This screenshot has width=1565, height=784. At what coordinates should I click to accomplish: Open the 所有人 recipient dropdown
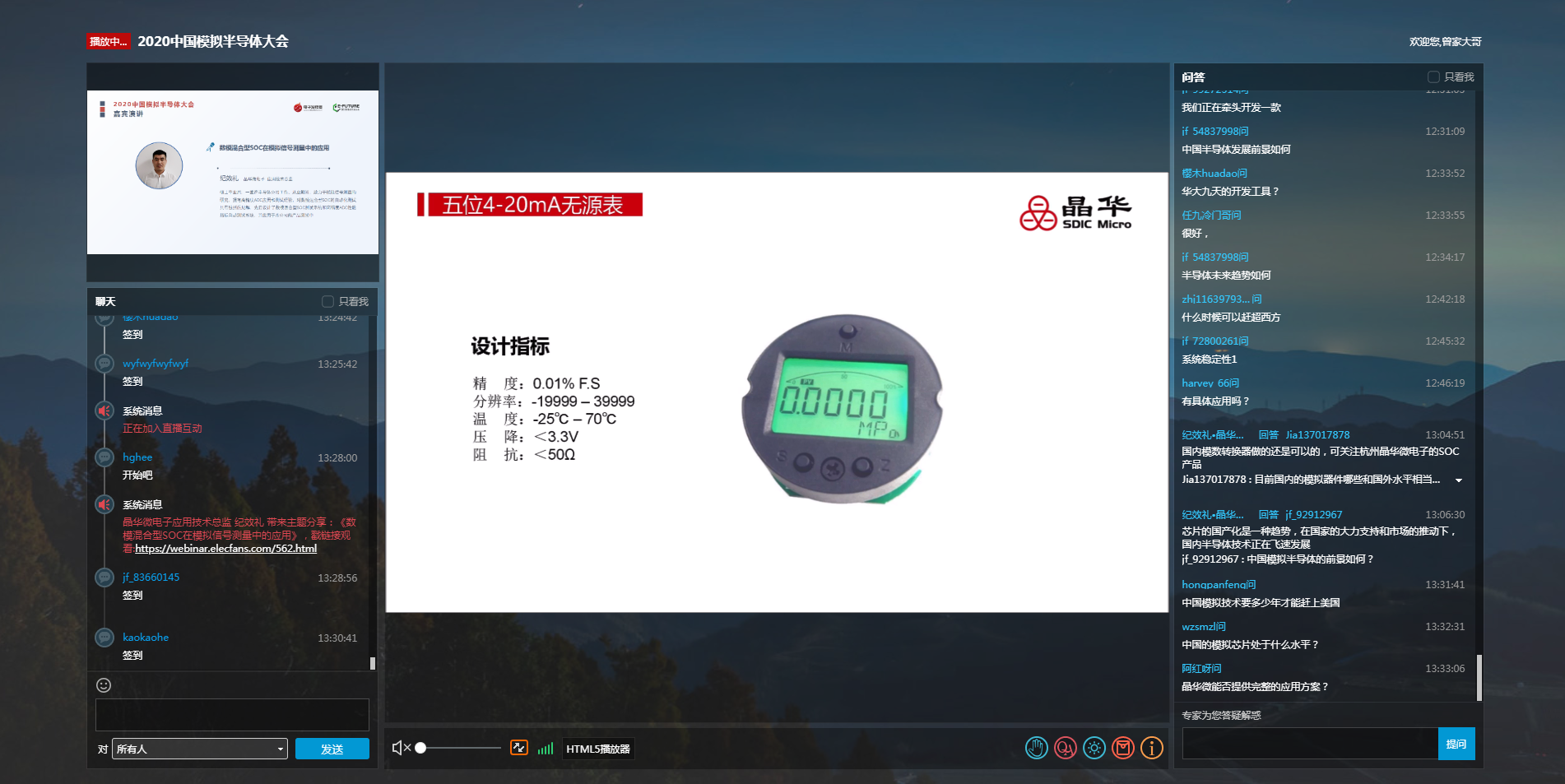pyautogui.click(x=200, y=749)
